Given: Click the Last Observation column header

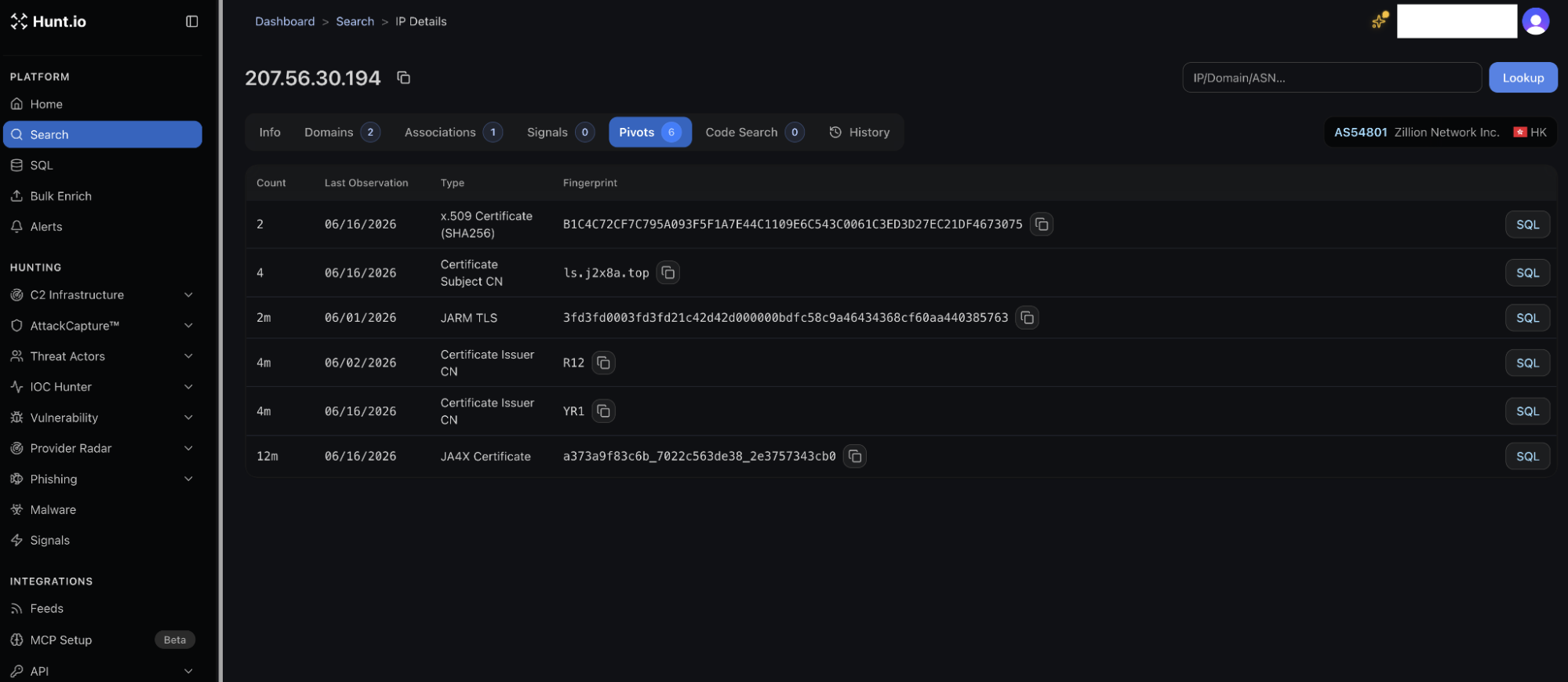Looking at the screenshot, I should pos(366,183).
